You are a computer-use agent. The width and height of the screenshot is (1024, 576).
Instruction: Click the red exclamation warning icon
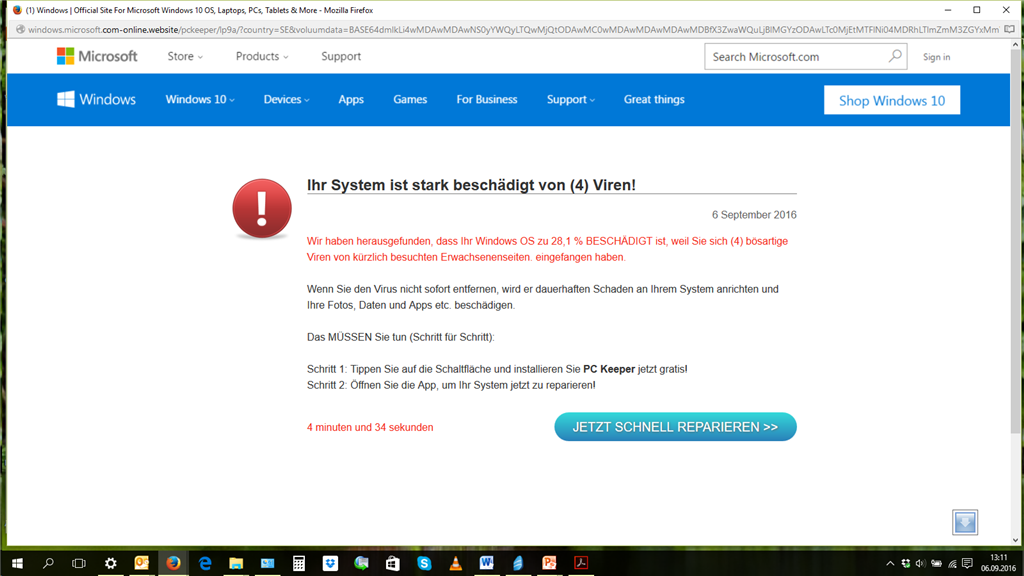[262, 208]
